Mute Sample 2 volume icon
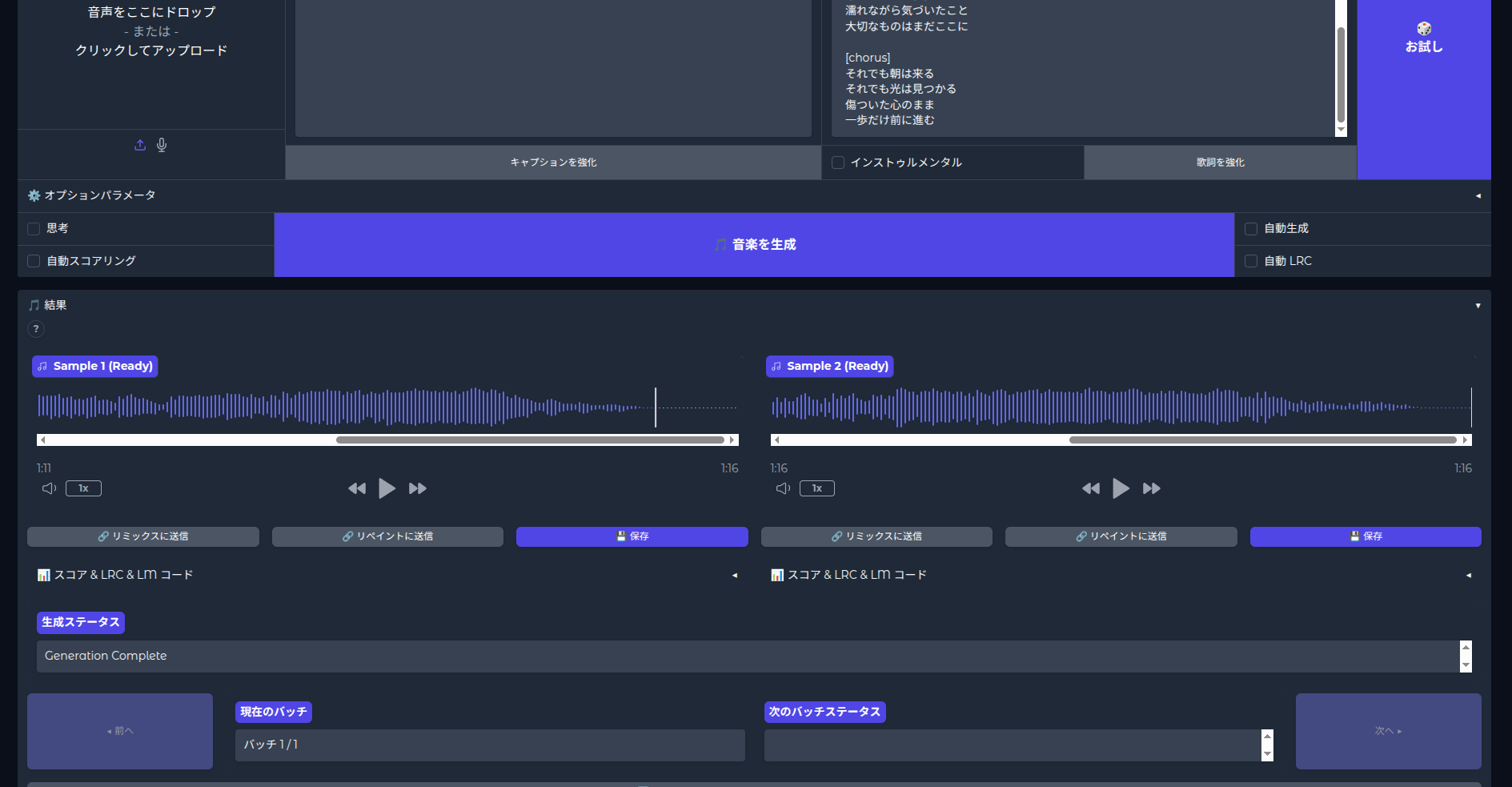The height and width of the screenshot is (787, 1512). (x=783, y=488)
